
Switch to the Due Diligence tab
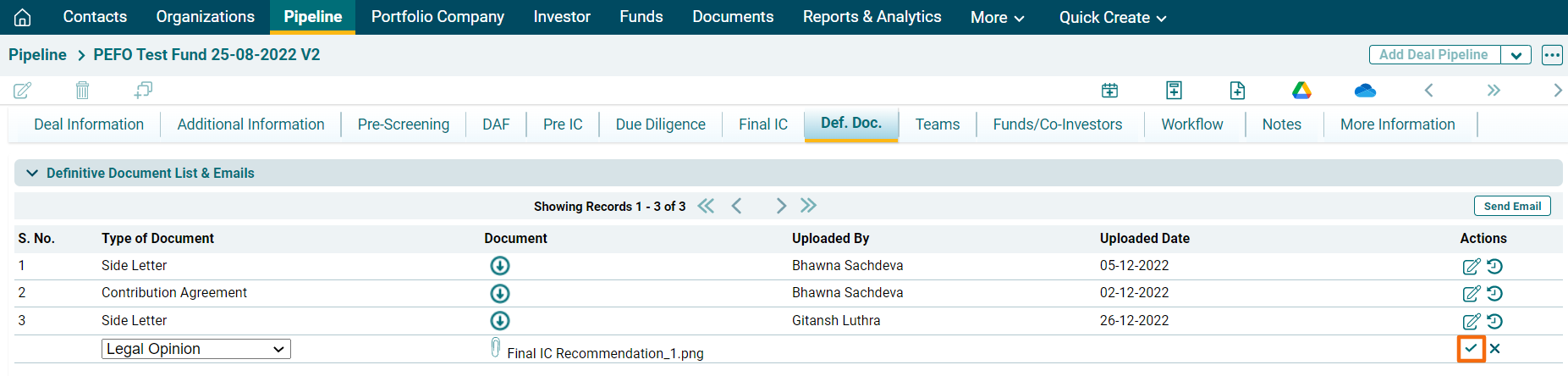(x=660, y=124)
